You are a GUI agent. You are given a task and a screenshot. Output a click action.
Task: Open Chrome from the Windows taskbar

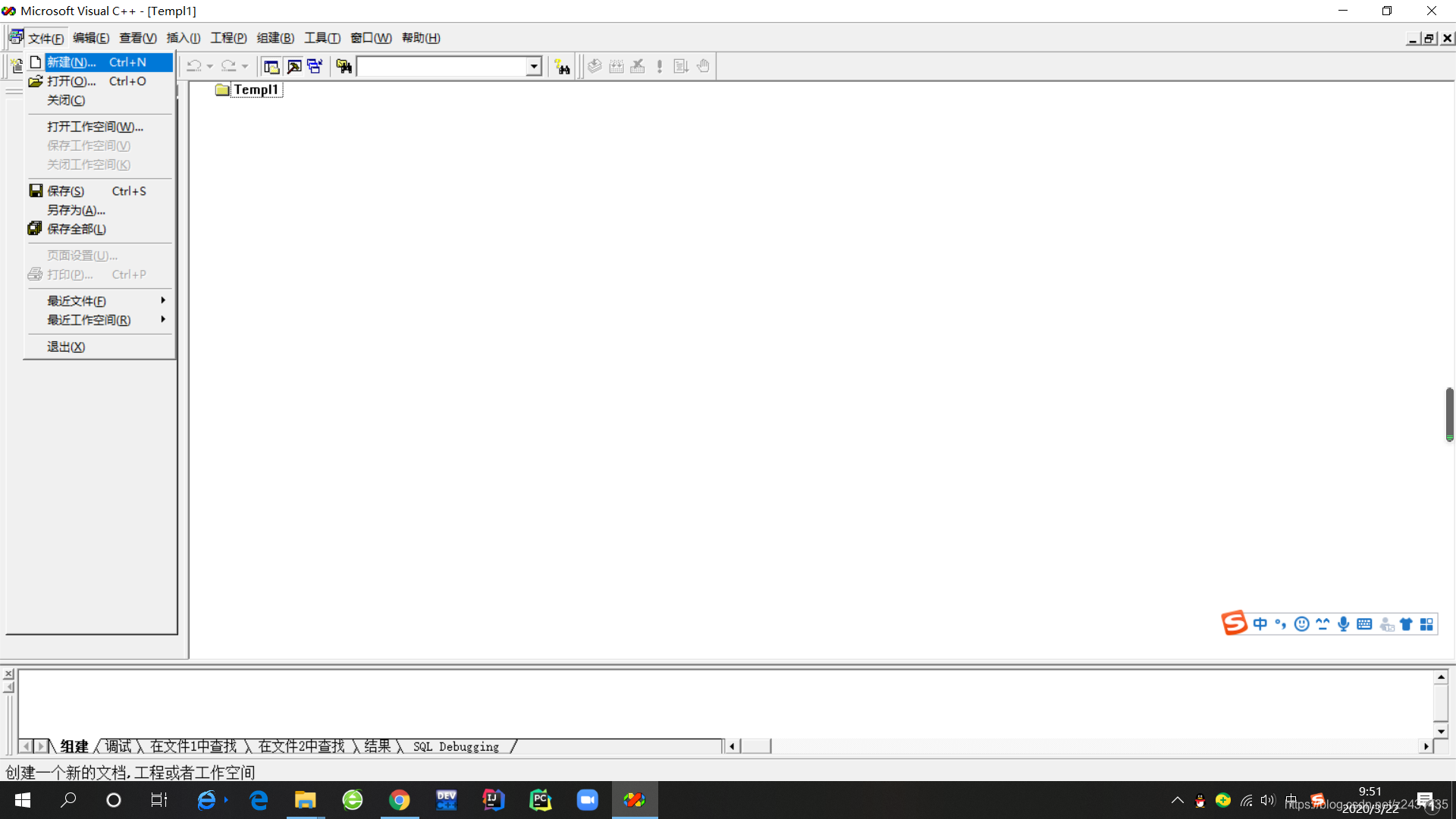pyautogui.click(x=399, y=800)
